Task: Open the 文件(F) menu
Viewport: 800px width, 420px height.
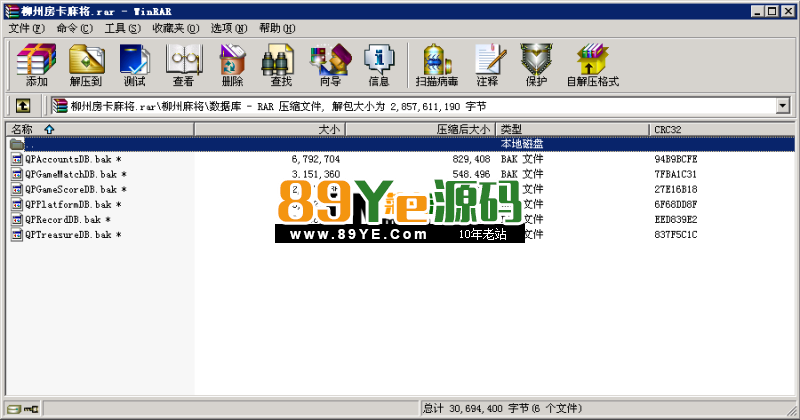Action: coord(27,28)
